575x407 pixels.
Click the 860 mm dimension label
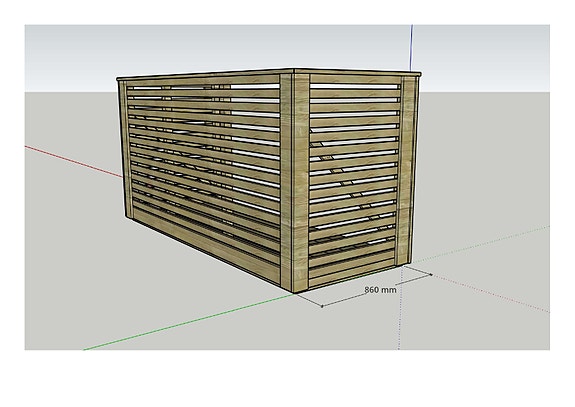pyautogui.click(x=380, y=290)
